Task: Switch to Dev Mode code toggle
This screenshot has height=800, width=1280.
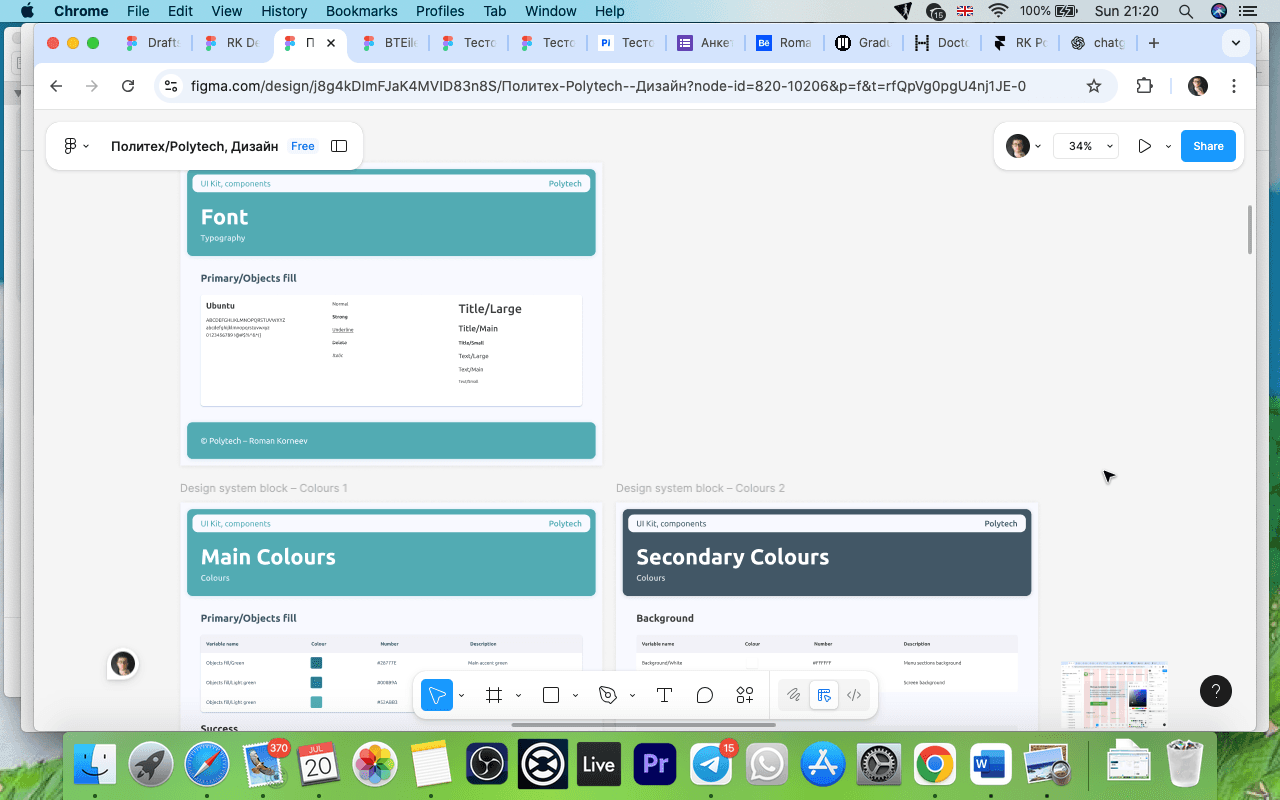Action: pyautogui.click(x=854, y=695)
